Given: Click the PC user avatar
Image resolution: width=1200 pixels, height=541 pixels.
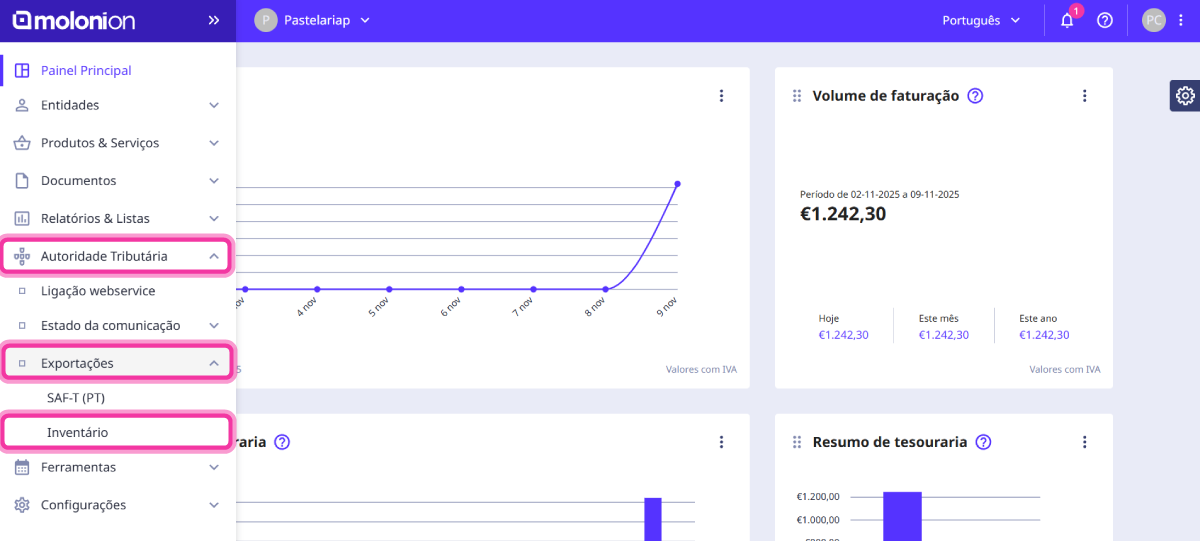Looking at the screenshot, I should coord(1154,21).
